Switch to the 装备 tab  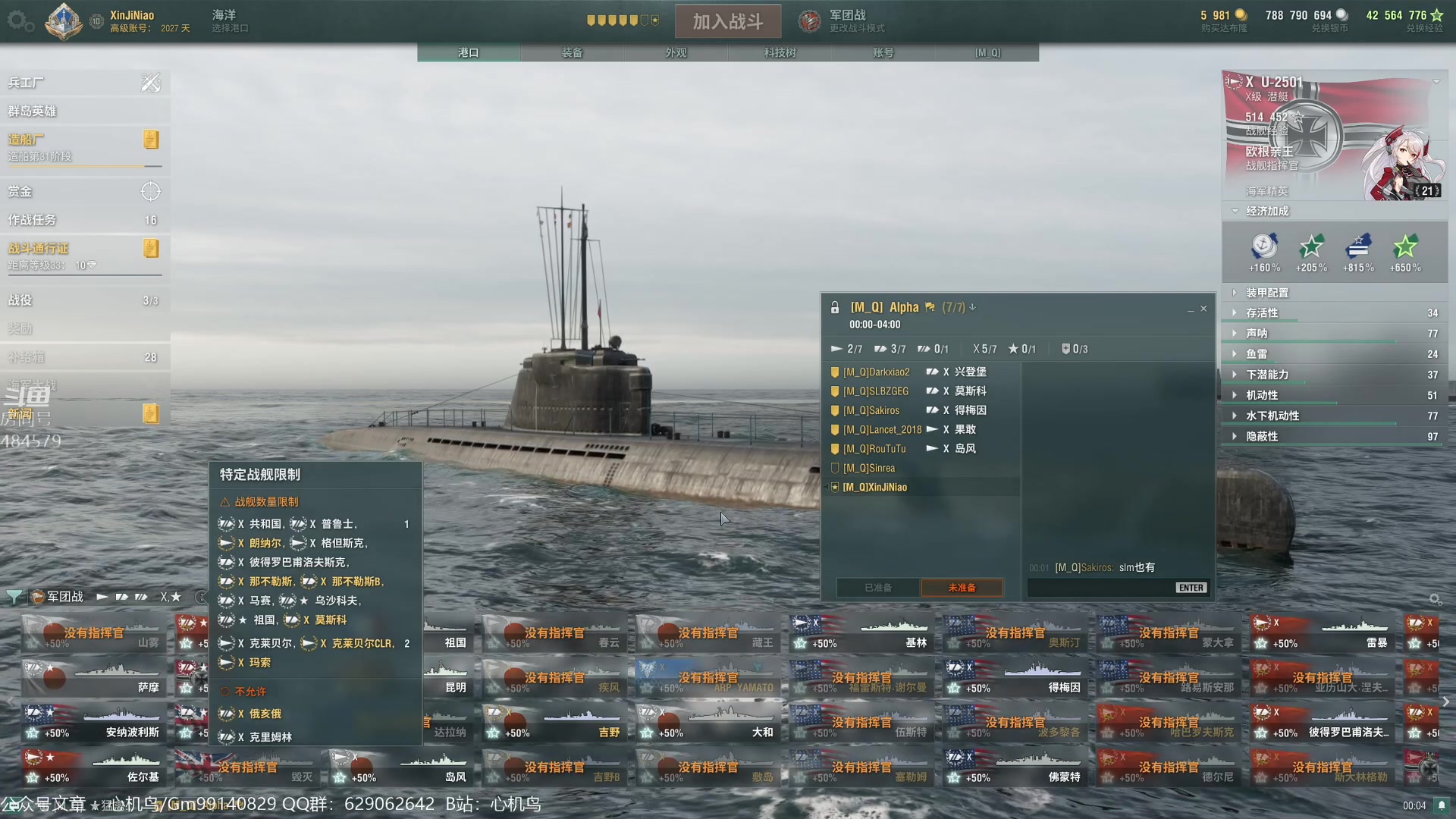573,52
